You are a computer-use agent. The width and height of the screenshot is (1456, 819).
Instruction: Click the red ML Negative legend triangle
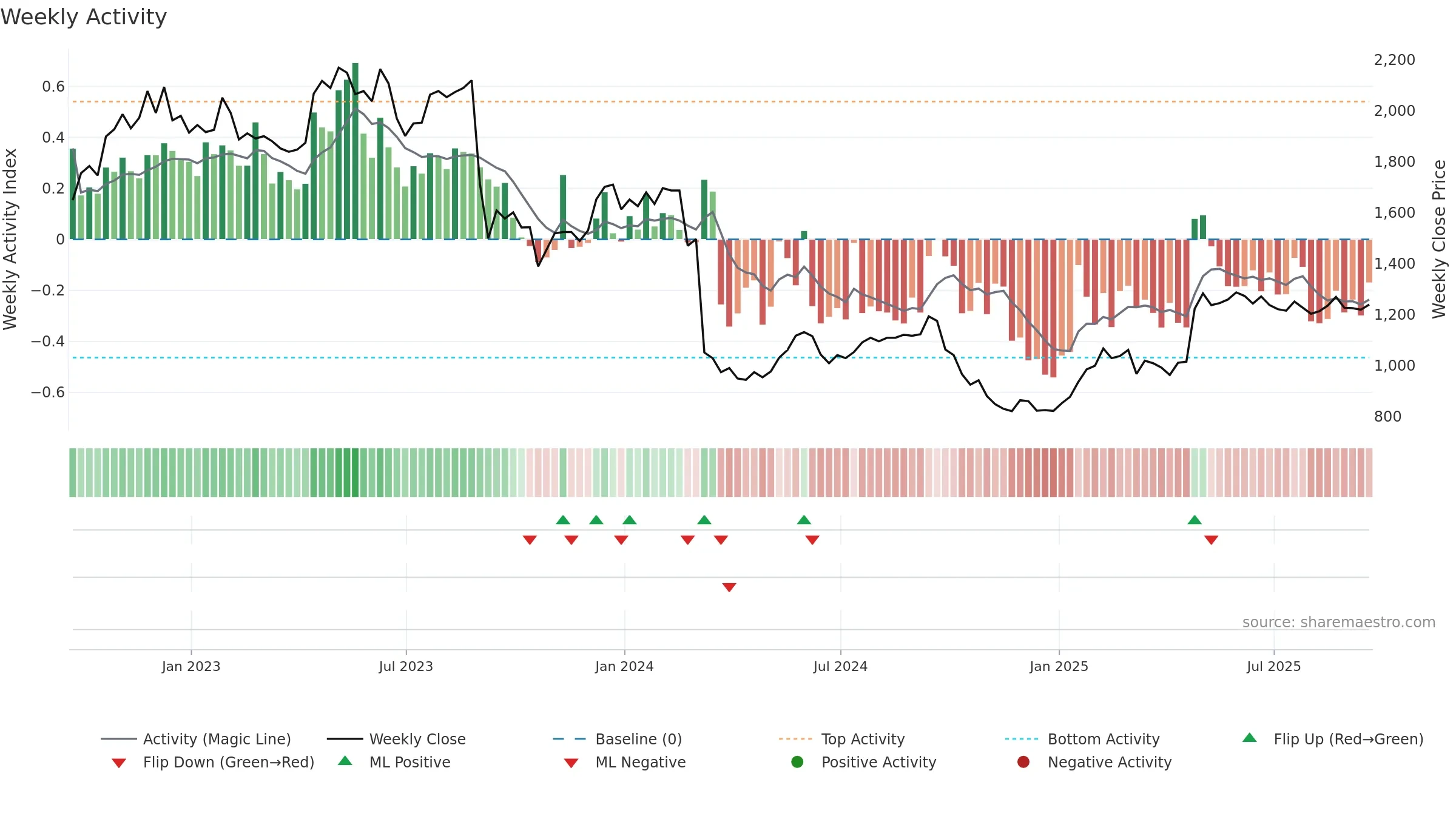(x=571, y=763)
